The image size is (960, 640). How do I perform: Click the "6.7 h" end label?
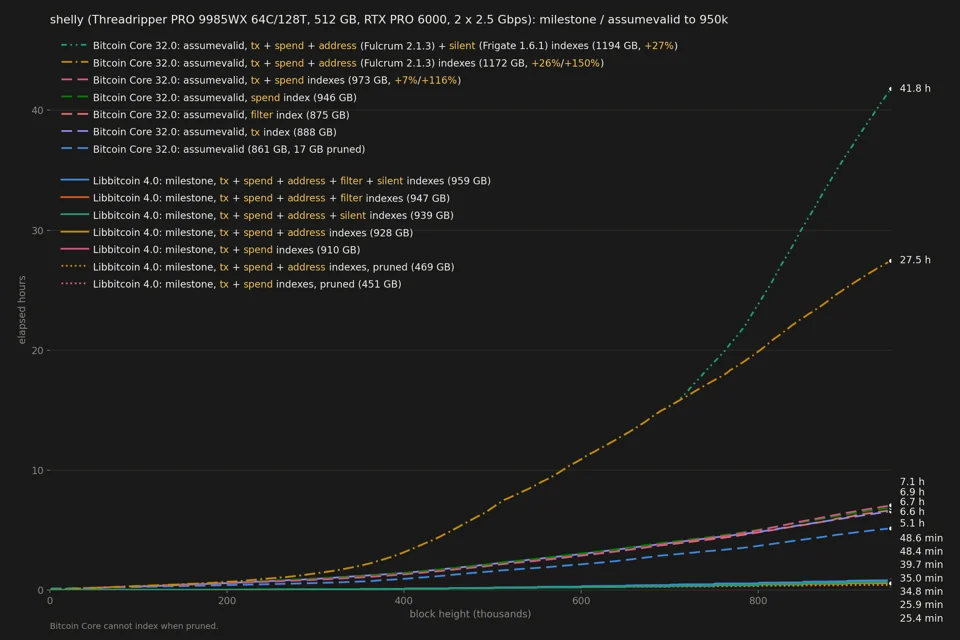(912, 502)
